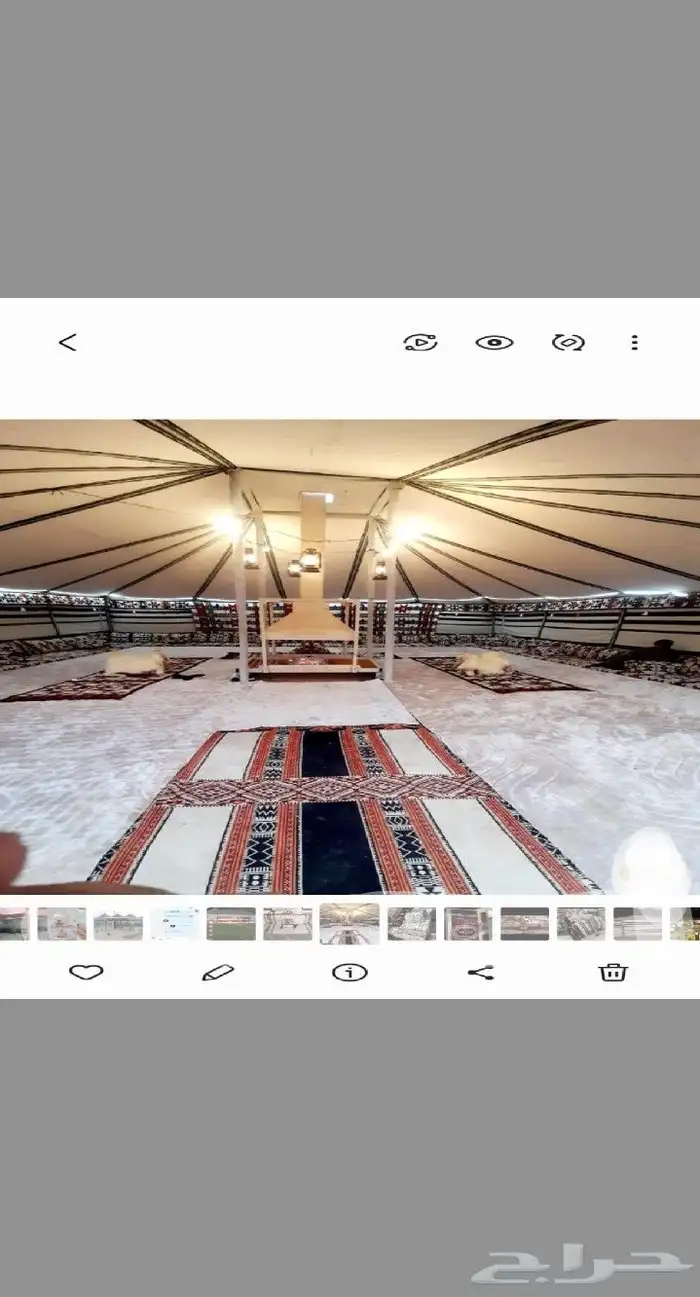Open the light blue map-like thumbnail
The image size is (700, 1297).
(x=175, y=924)
